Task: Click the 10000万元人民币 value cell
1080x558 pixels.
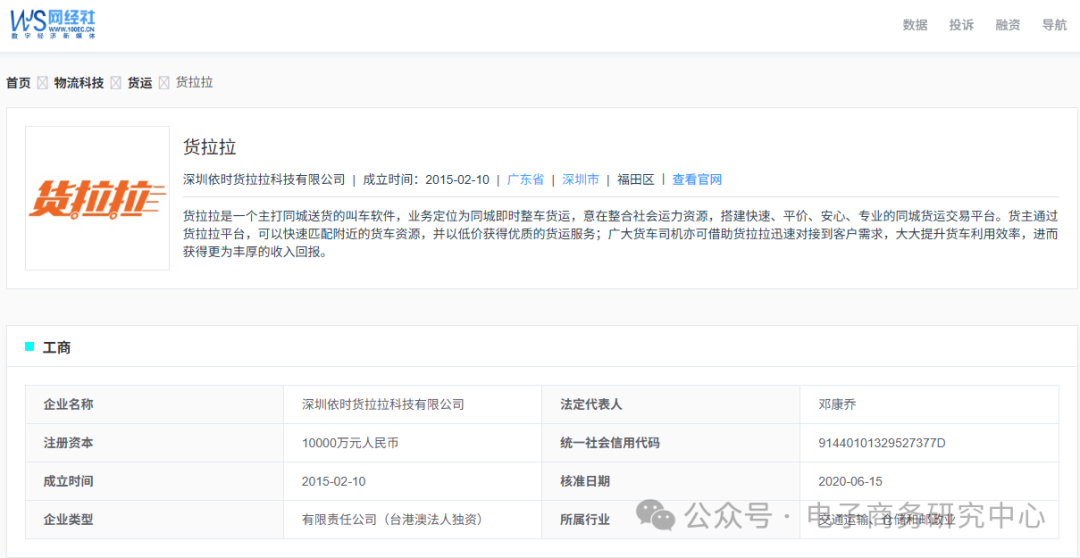Action: pyautogui.click(x=412, y=443)
